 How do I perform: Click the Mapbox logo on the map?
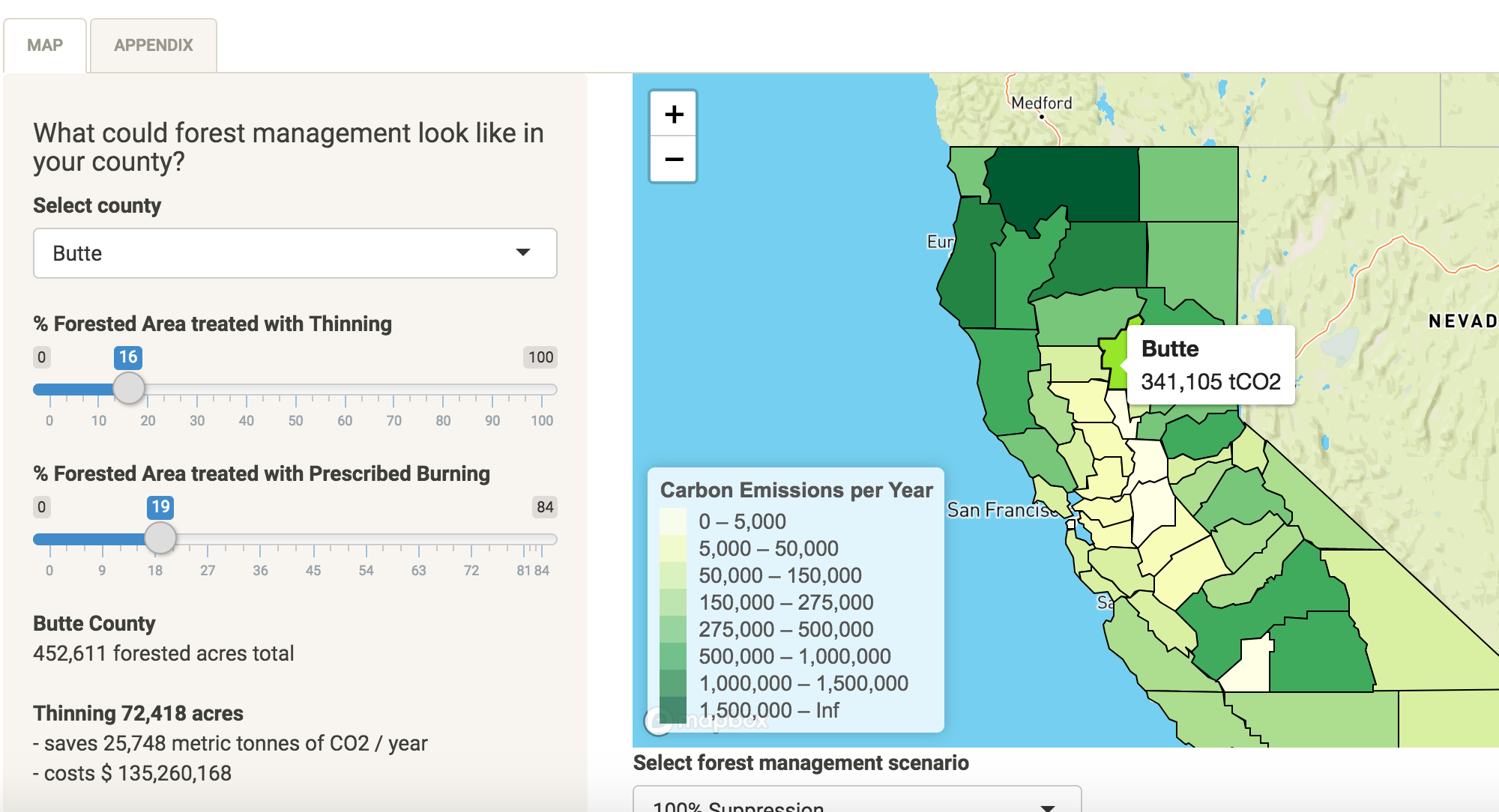pyautogui.click(x=706, y=721)
